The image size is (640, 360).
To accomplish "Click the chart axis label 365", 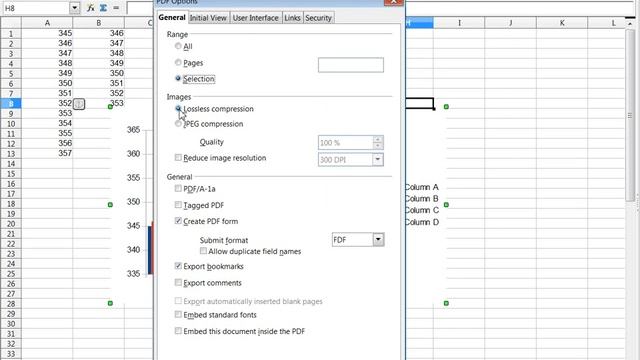I will point(133,130).
